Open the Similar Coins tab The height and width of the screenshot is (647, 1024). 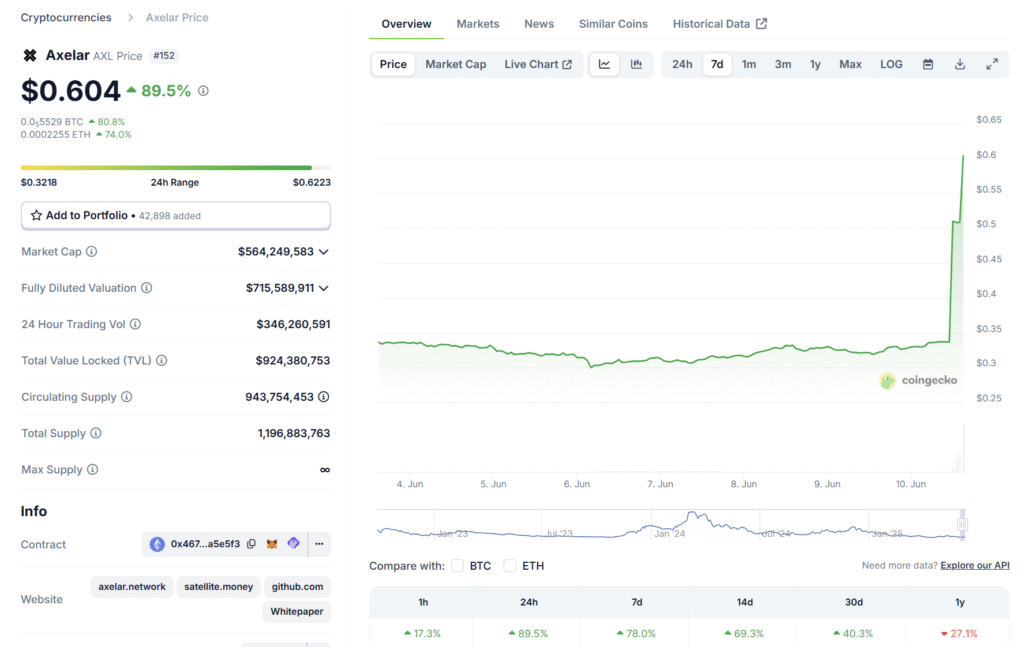pos(613,24)
